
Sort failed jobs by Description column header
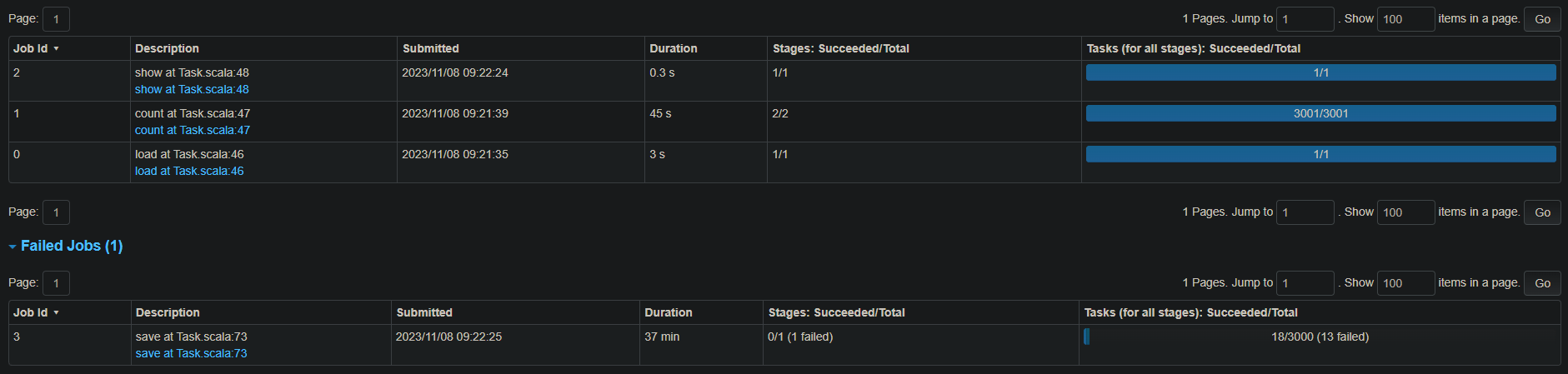(x=168, y=312)
